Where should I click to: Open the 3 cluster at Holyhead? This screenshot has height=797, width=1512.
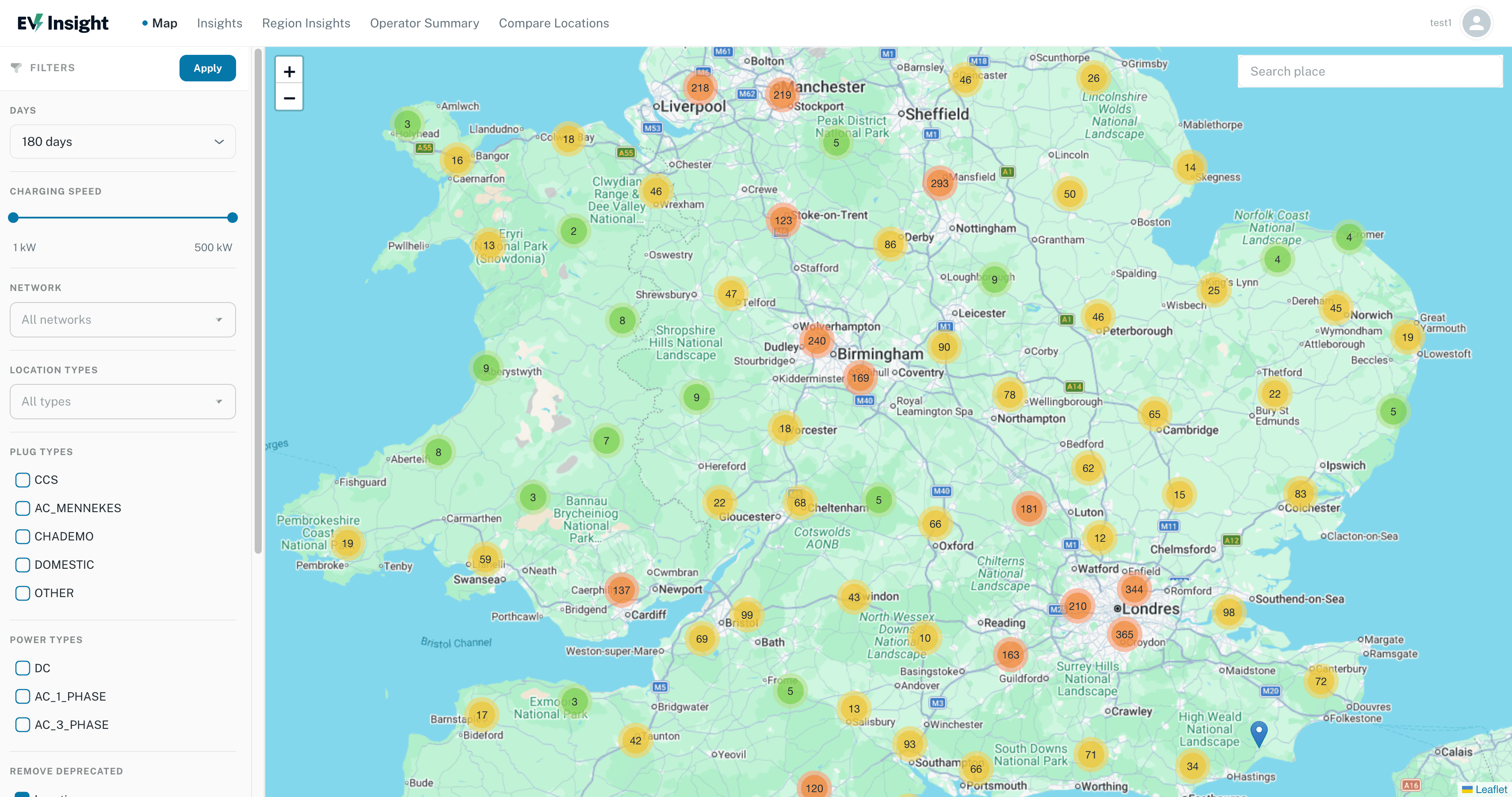pos(407,124)
